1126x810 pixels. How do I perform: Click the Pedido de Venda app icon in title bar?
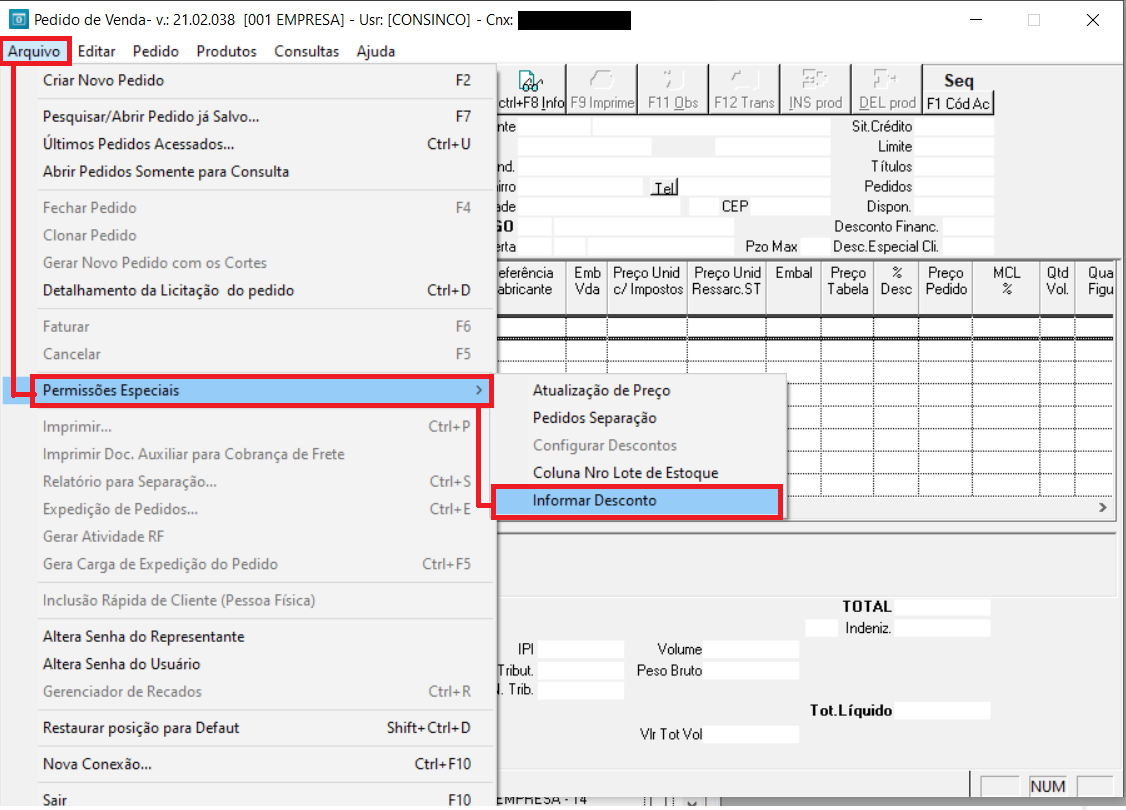tap(18, 19)
